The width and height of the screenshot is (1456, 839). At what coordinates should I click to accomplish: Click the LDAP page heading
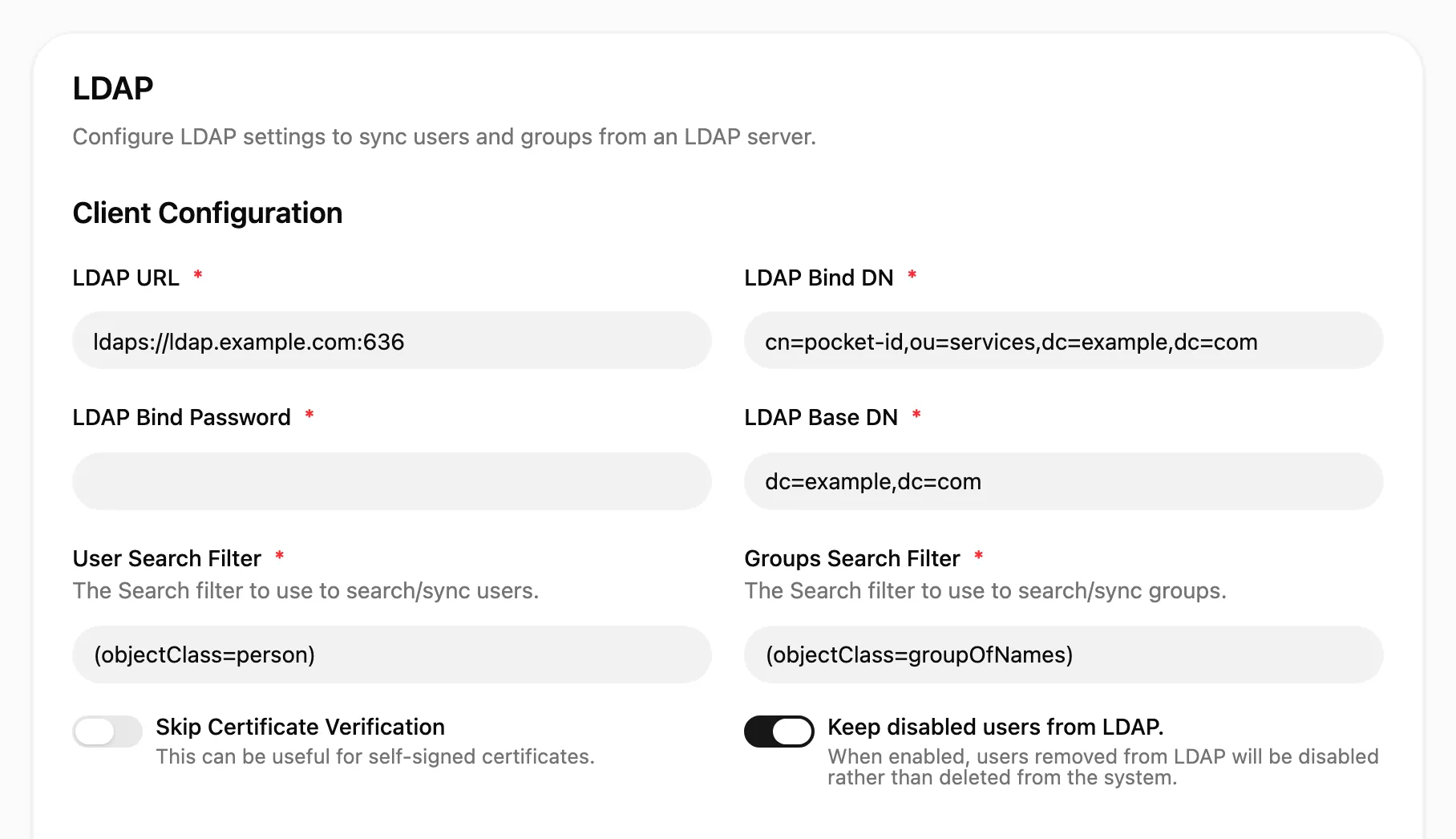[x=113, y=88]
